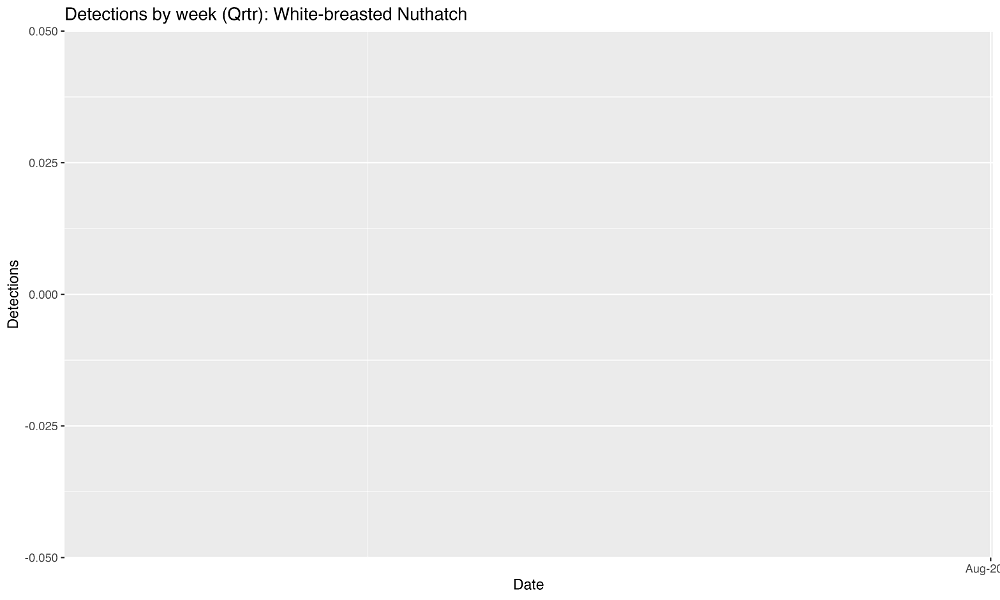This screenshot has height=600, width=1000.
Task: Click the horizontal gridline at -0.025
Action: [528, 426]
